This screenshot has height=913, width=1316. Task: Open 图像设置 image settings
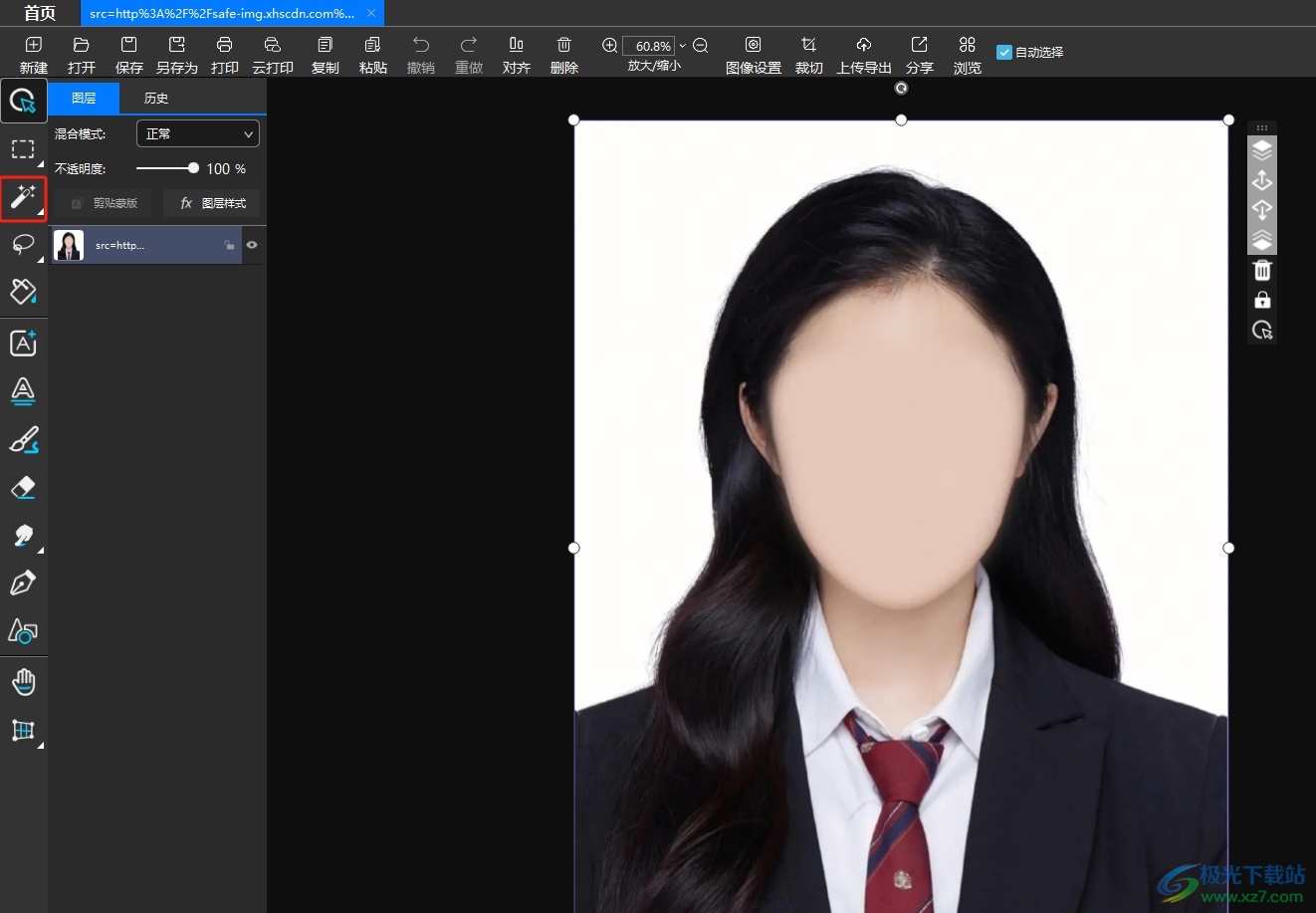pyautogui.click(x=754, y=55)
